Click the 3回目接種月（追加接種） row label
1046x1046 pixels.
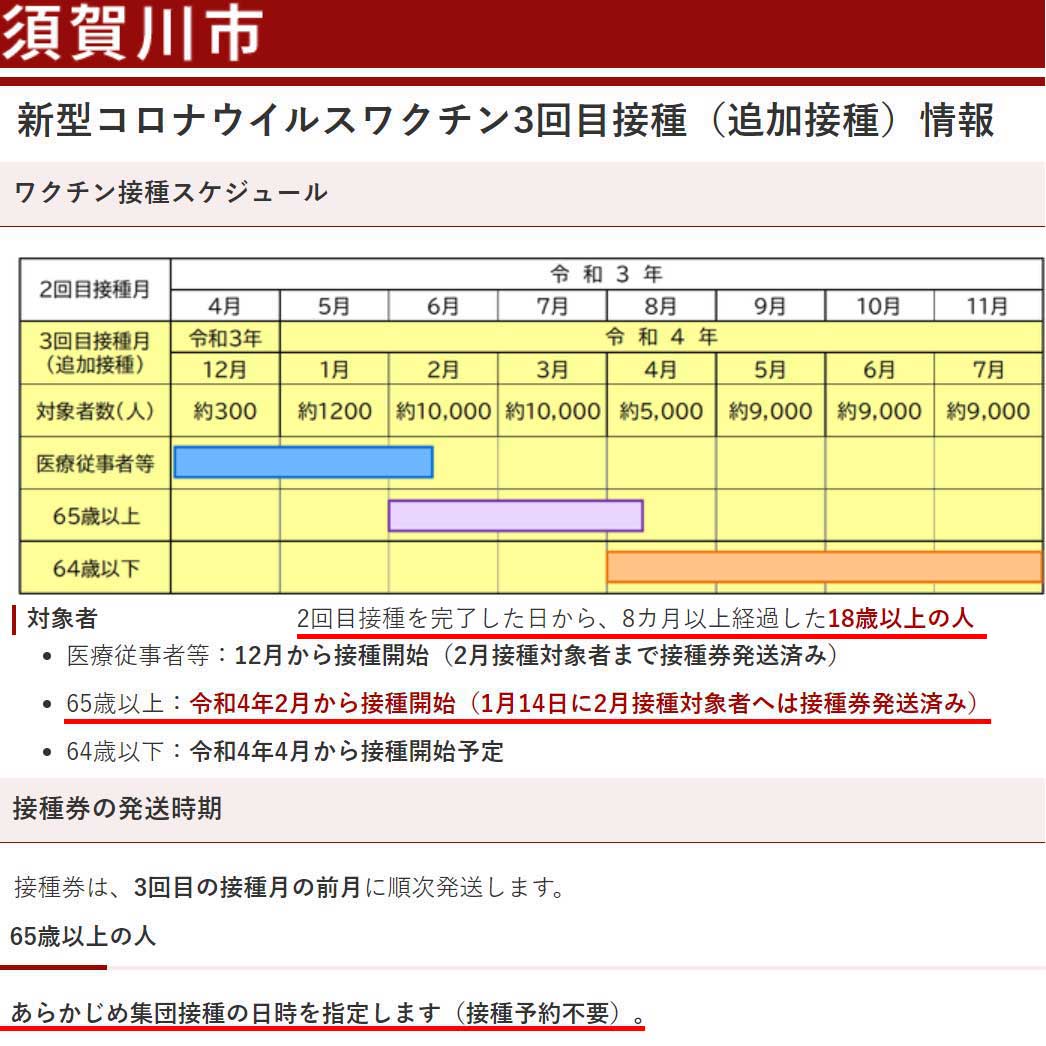[x=95, y=352]
